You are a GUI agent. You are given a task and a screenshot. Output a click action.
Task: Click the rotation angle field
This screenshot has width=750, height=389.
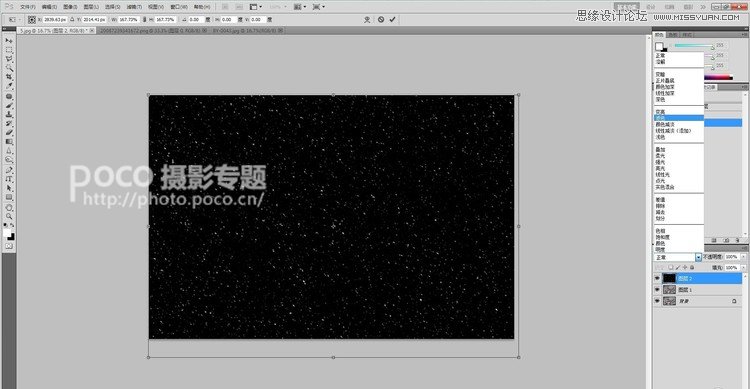point(196,20)
